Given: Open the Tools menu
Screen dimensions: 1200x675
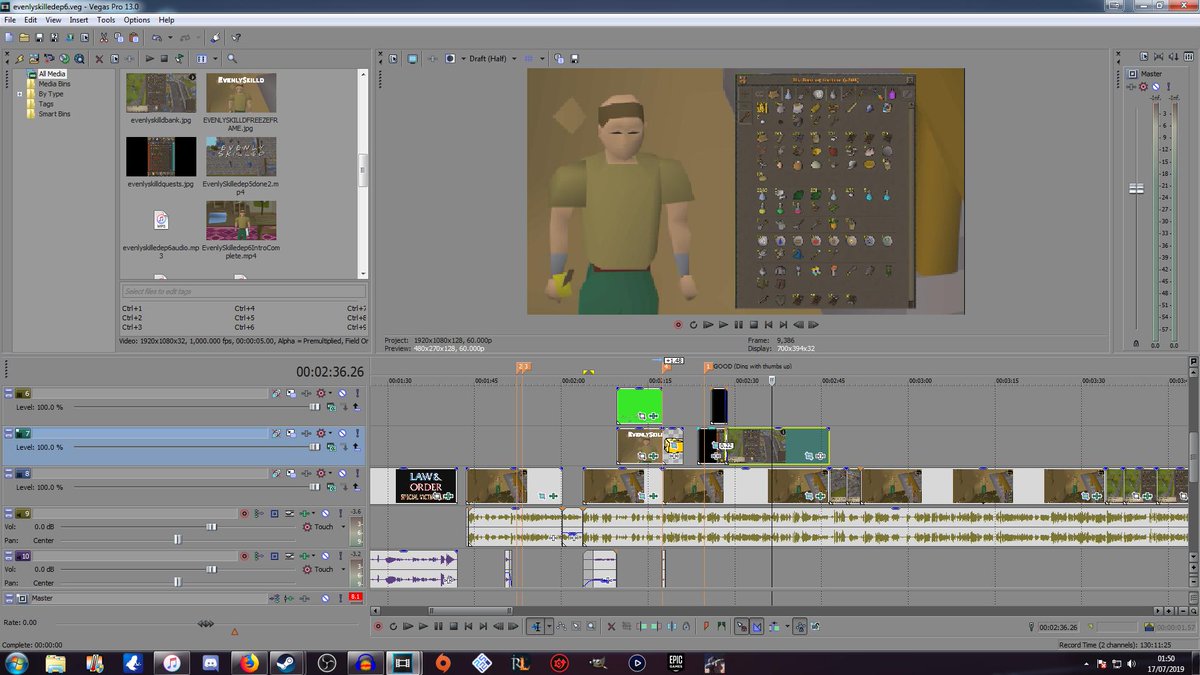Looking at the screenshot, I should [x=106, y=19].
